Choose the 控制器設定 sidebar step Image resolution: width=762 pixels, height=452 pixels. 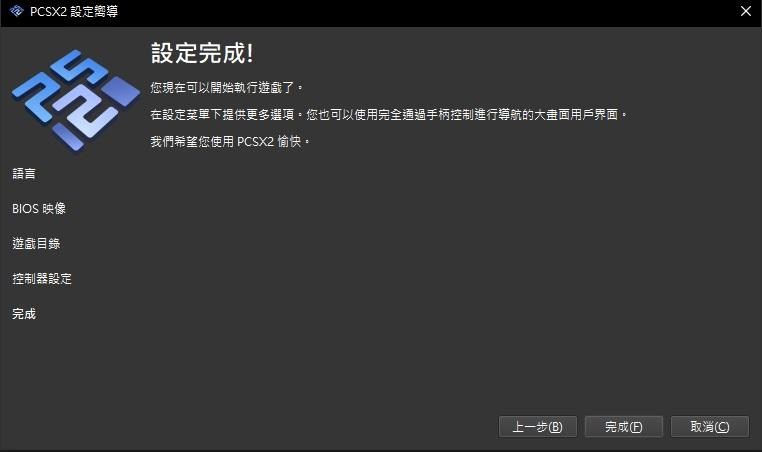point(42,278)
